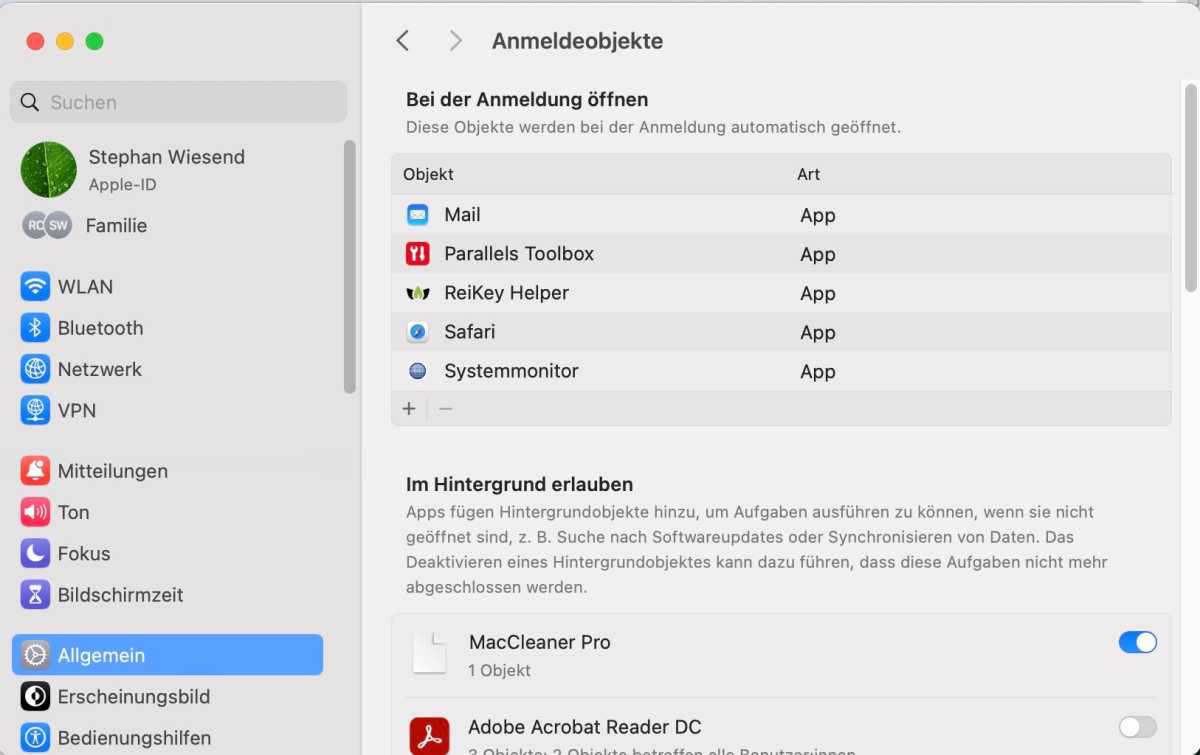Click the Stephan Wiesend profile picture
The image size is (1200, 755).
49,169
